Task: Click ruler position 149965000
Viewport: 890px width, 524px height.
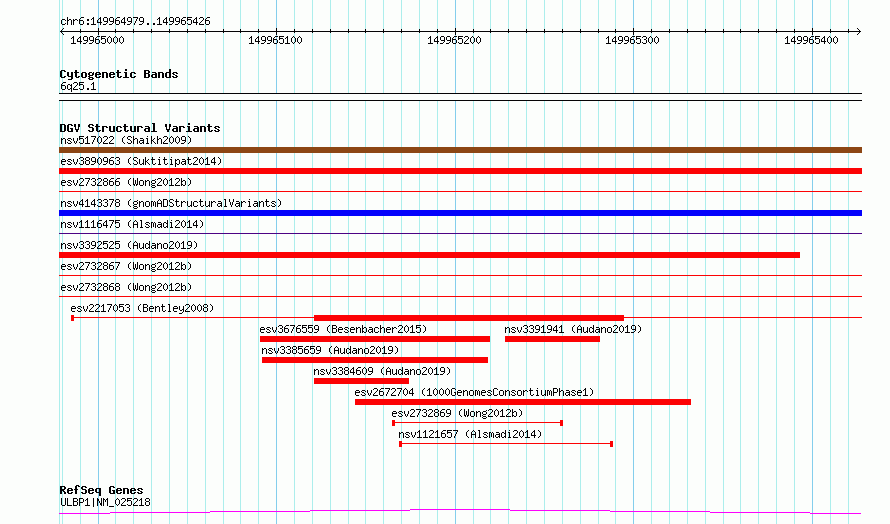Action: (97, 40)
